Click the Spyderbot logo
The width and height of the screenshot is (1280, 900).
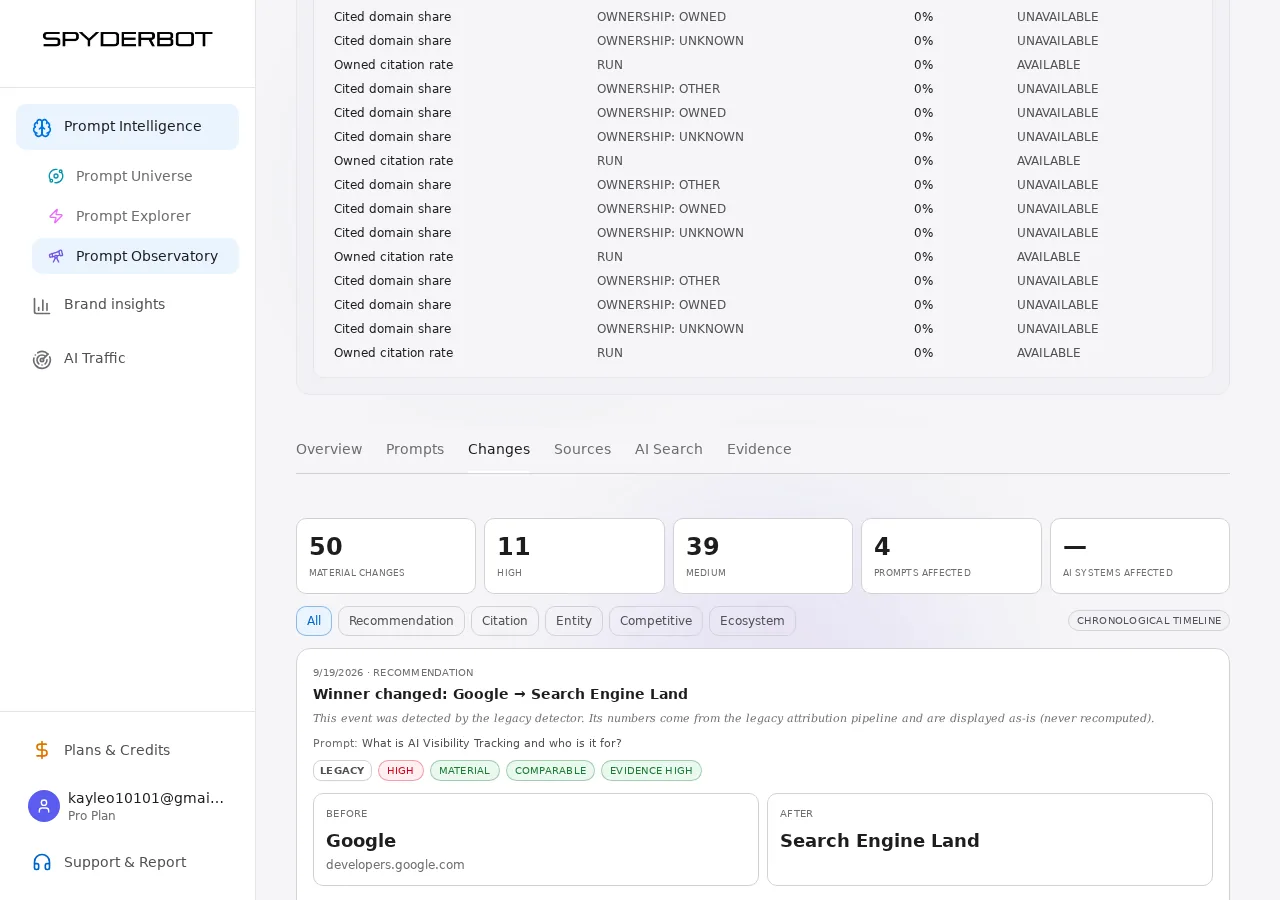click(x=127, y=39)
